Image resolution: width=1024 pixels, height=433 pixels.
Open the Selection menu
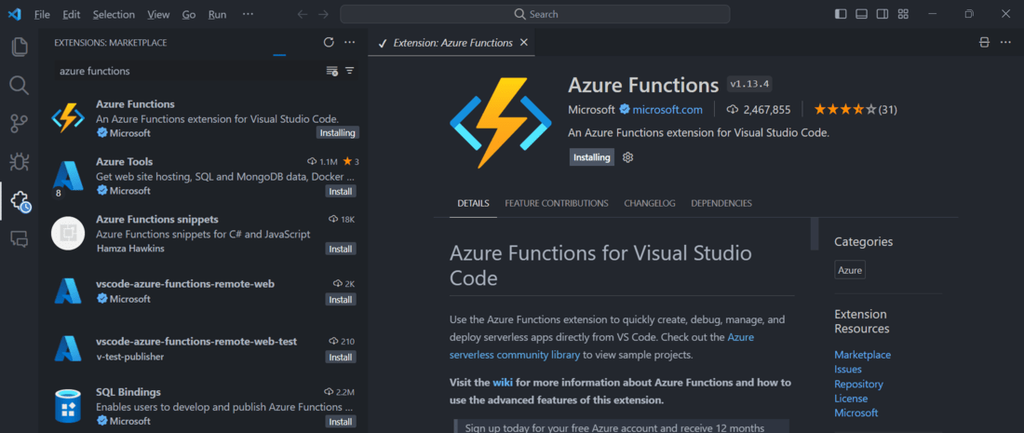(x=113, y=15)
